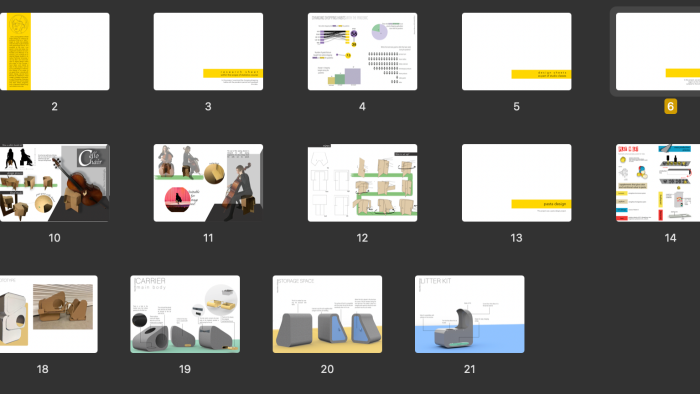Click the slide number label 11
Screen dimensions: 700x394
[x=208, y=238]
